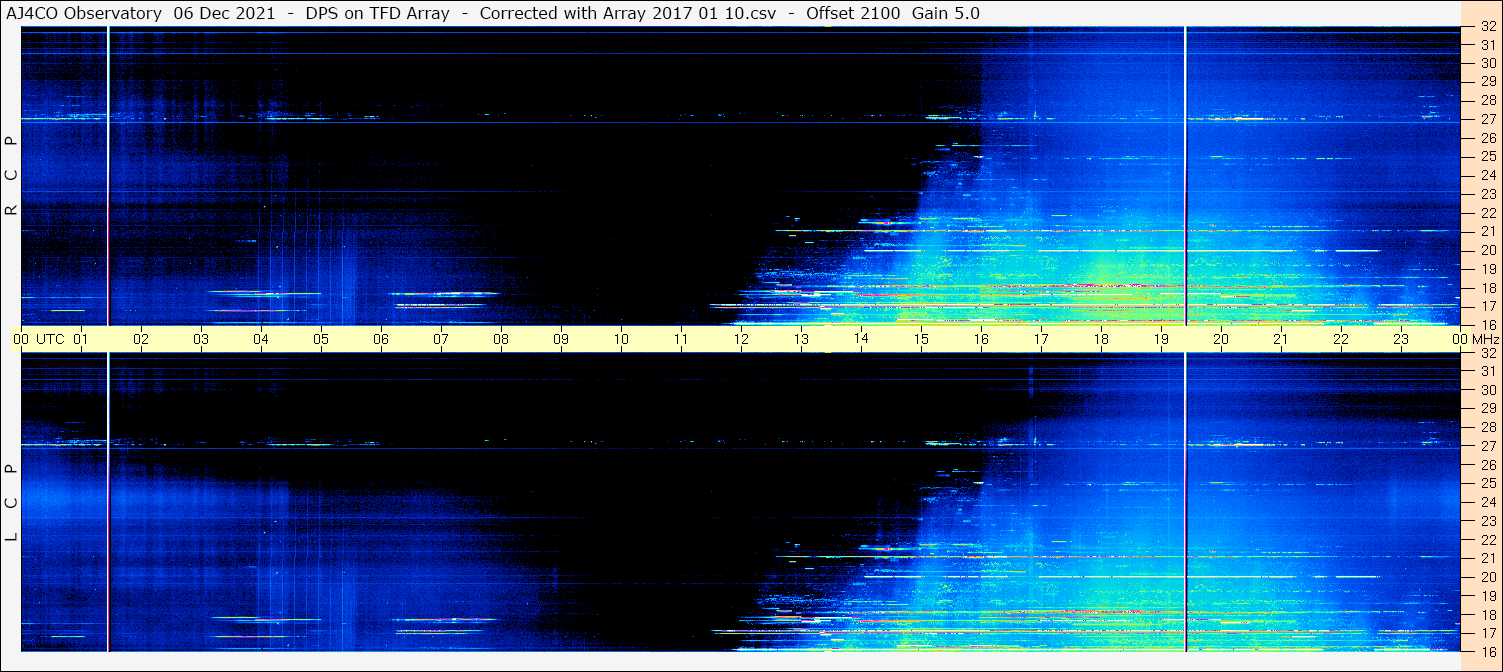Select the 28 MHz label on LCP scale
The height and width of the screenshot is (672, 1503).
(x=1487, y=427)
